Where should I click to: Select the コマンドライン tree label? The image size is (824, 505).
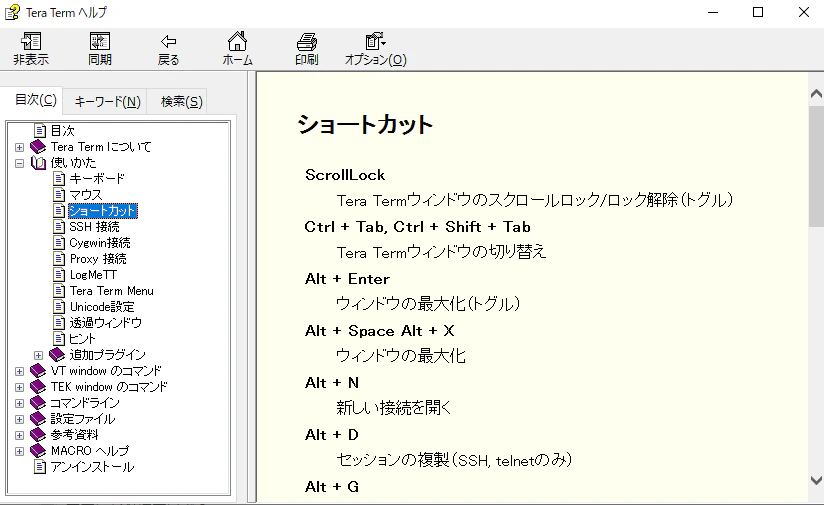(x=85, y=403)
